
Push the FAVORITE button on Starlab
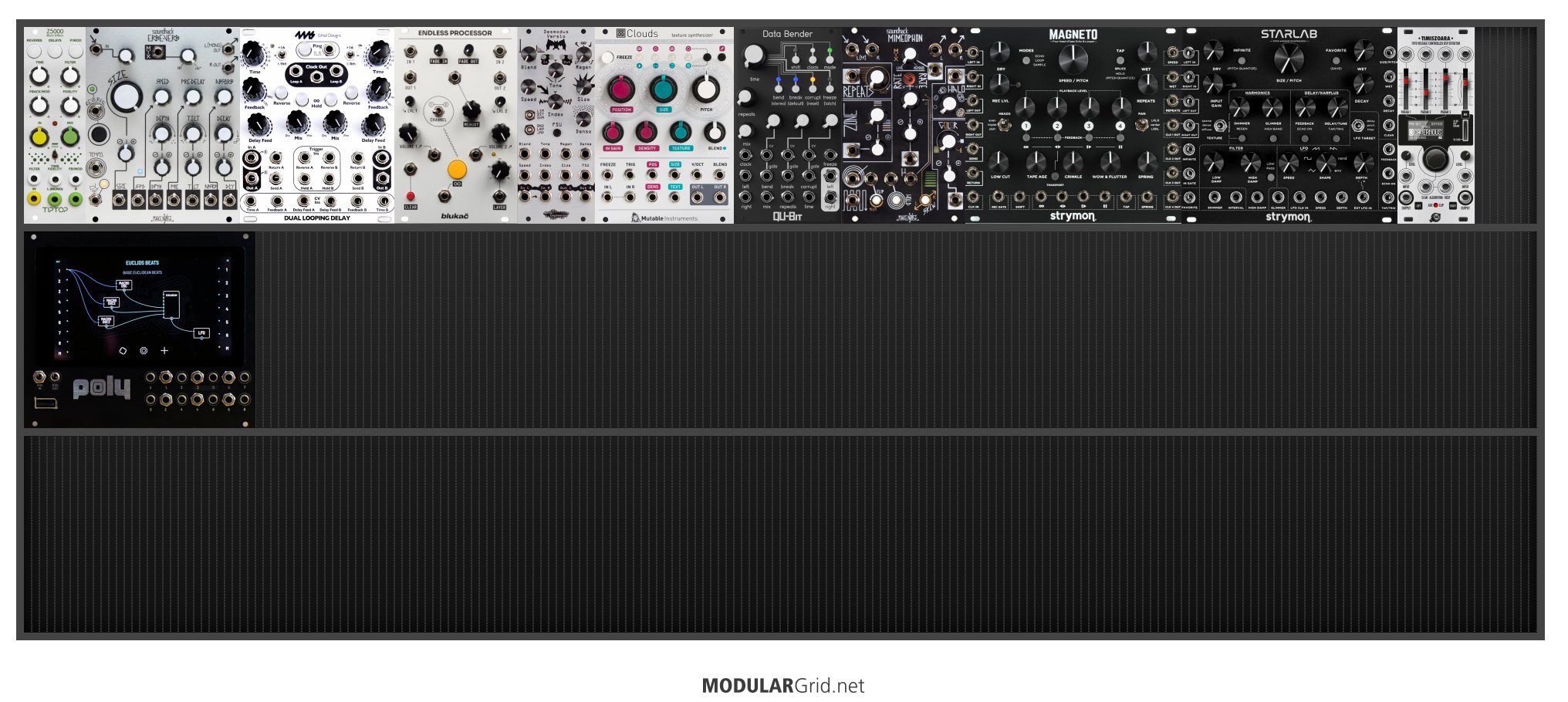(1336, 60)
